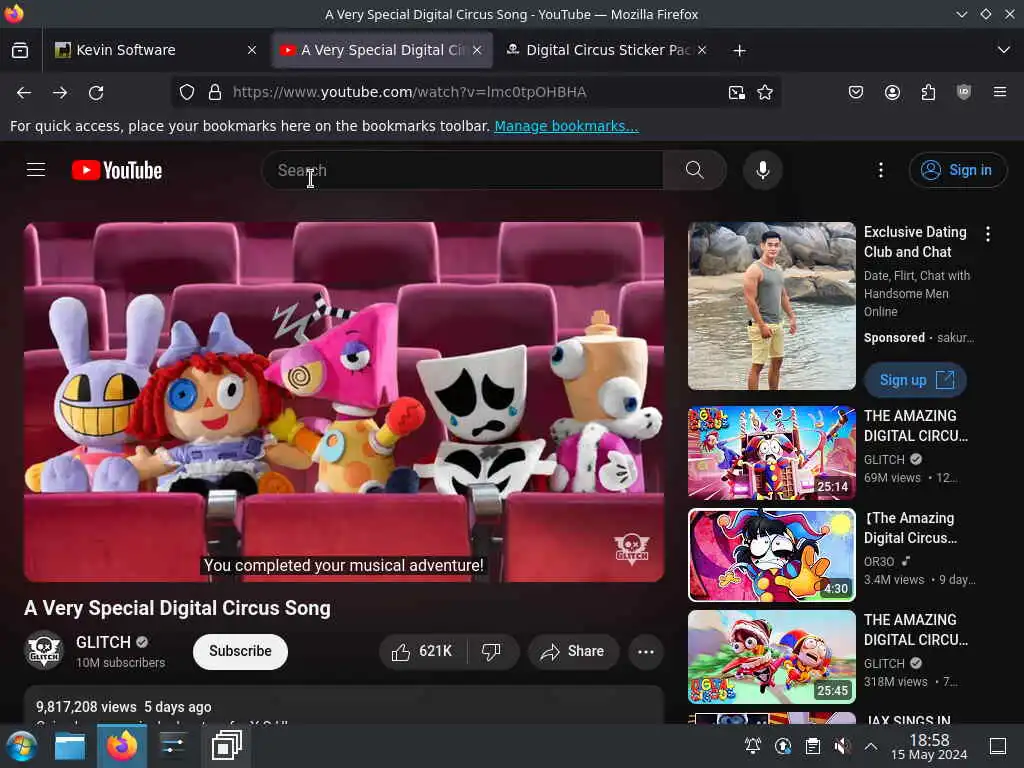Open file manager from taskbar
The width and height of the screenshot is (1024, 768).
point(70,746)
